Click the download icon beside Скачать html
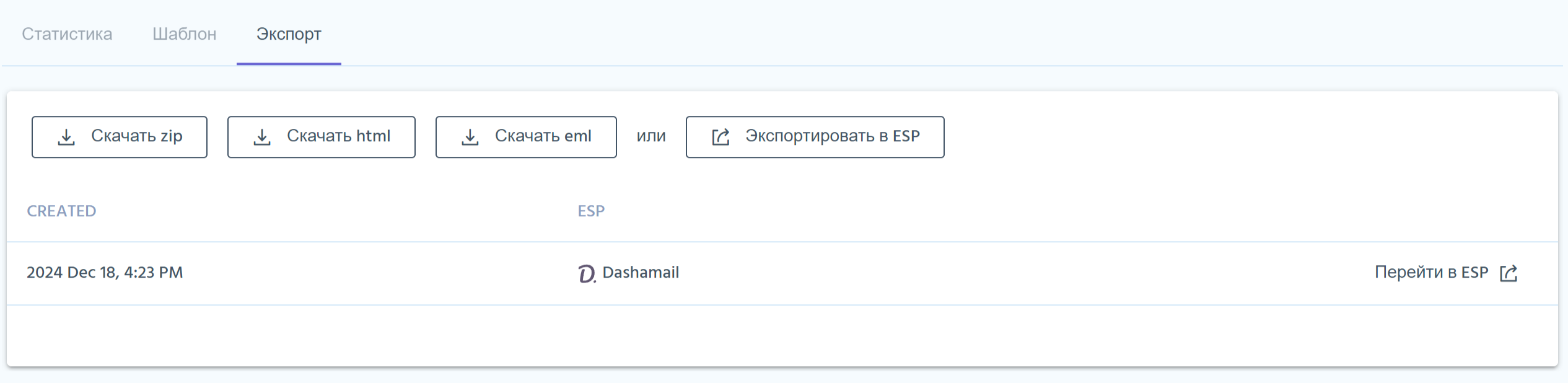1568x383 pixels. (x=262, y=137)
